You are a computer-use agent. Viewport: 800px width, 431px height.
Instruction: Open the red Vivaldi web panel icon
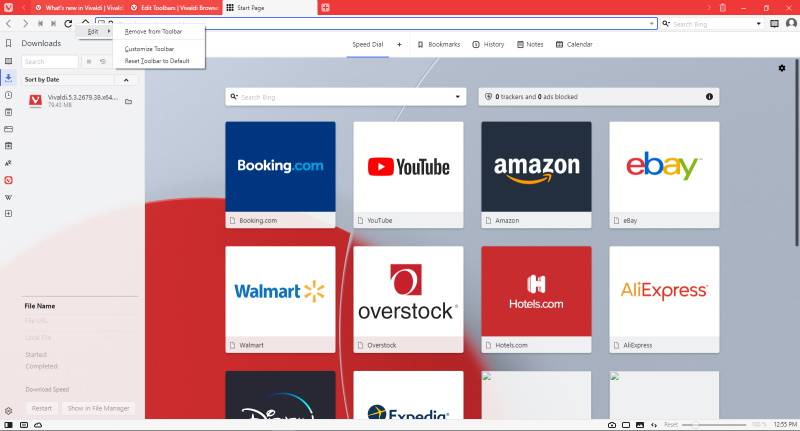(8, 180)
